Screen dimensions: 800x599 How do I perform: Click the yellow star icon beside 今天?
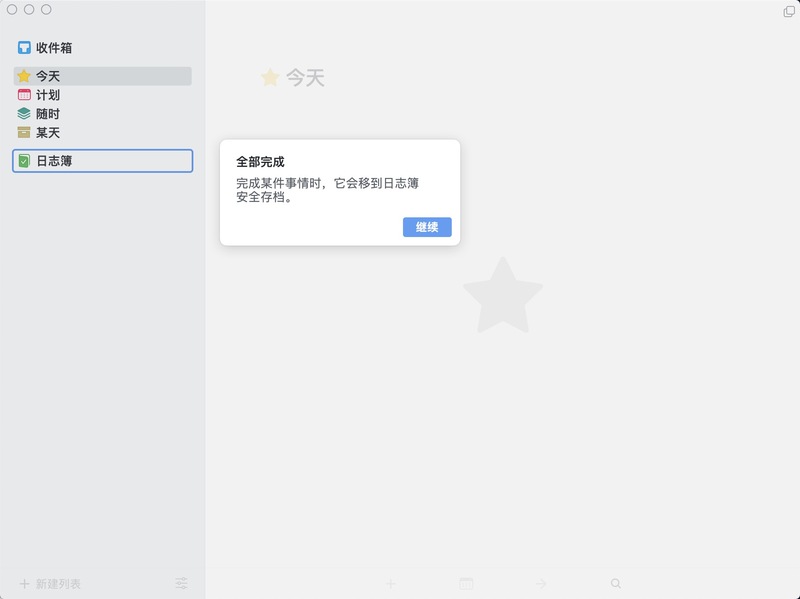point(22,76)
